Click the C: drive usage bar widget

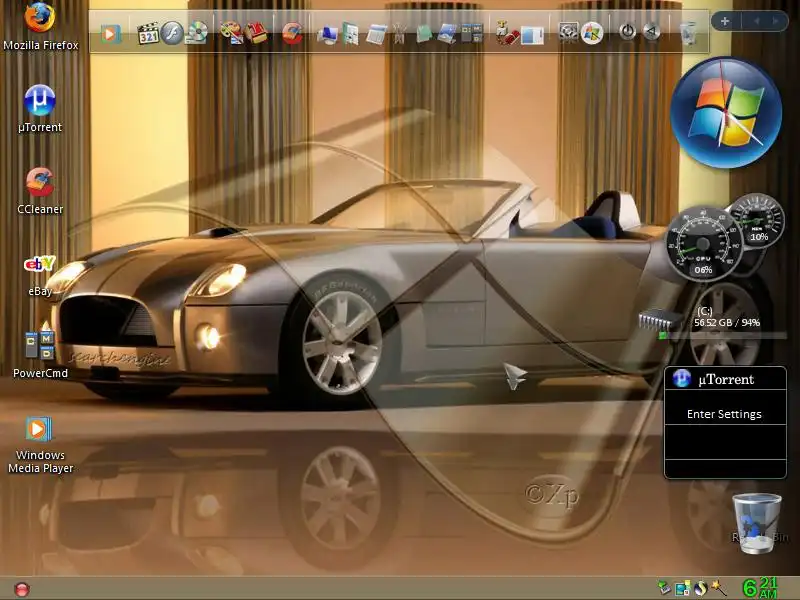click(x=725, y=335)
